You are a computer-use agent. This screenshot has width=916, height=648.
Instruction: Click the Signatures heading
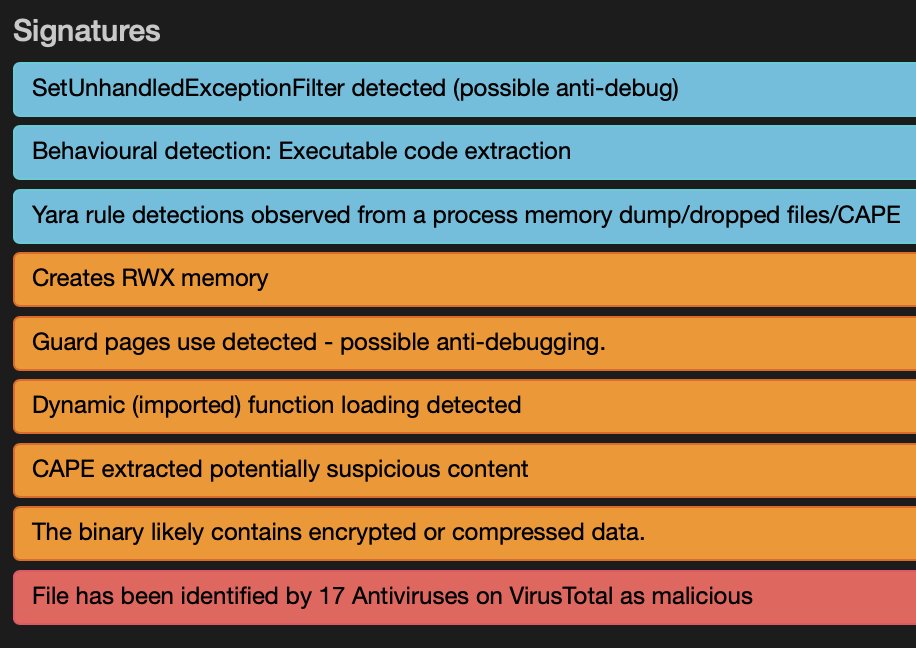[86, 30]
